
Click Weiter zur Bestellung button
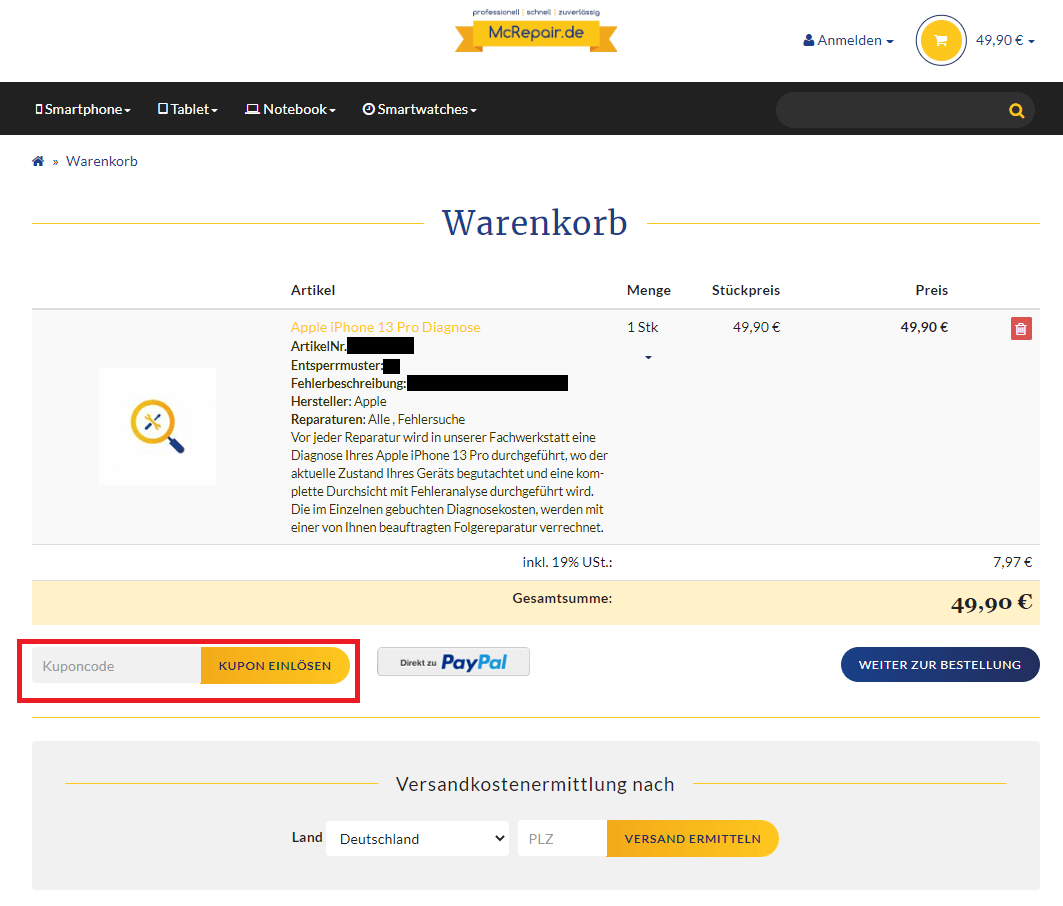(x=940, y=665)
